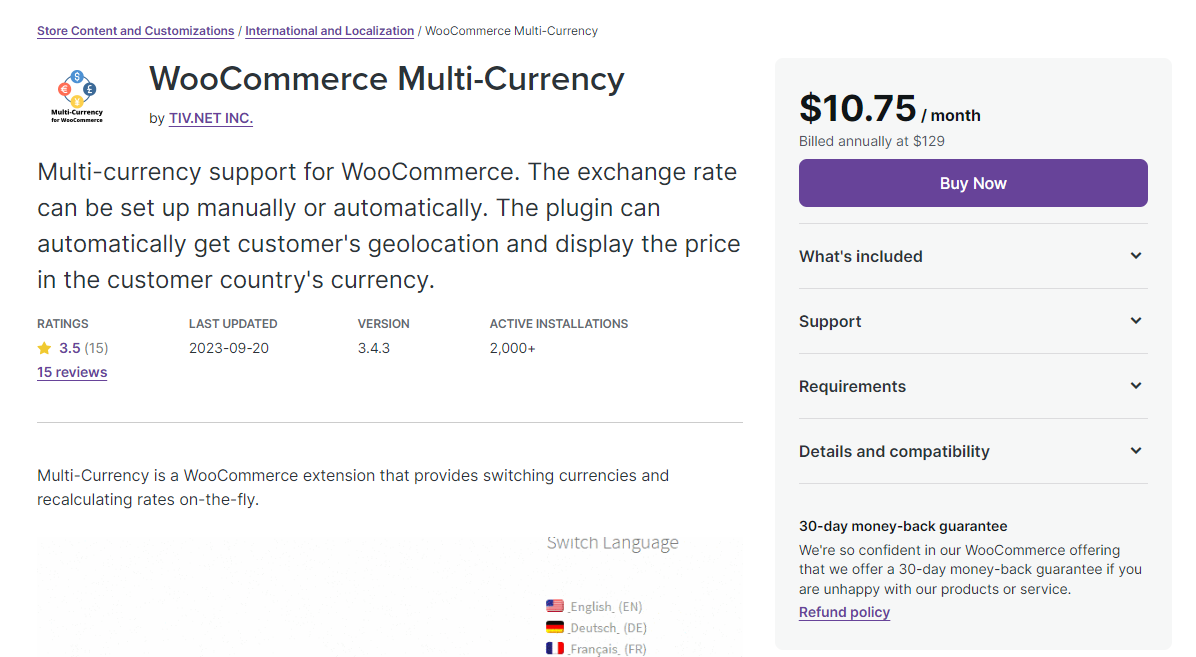Expand the Requirements section
Image resolution: width=1196 pixels, height=657 pixels.
click(973, 386)
